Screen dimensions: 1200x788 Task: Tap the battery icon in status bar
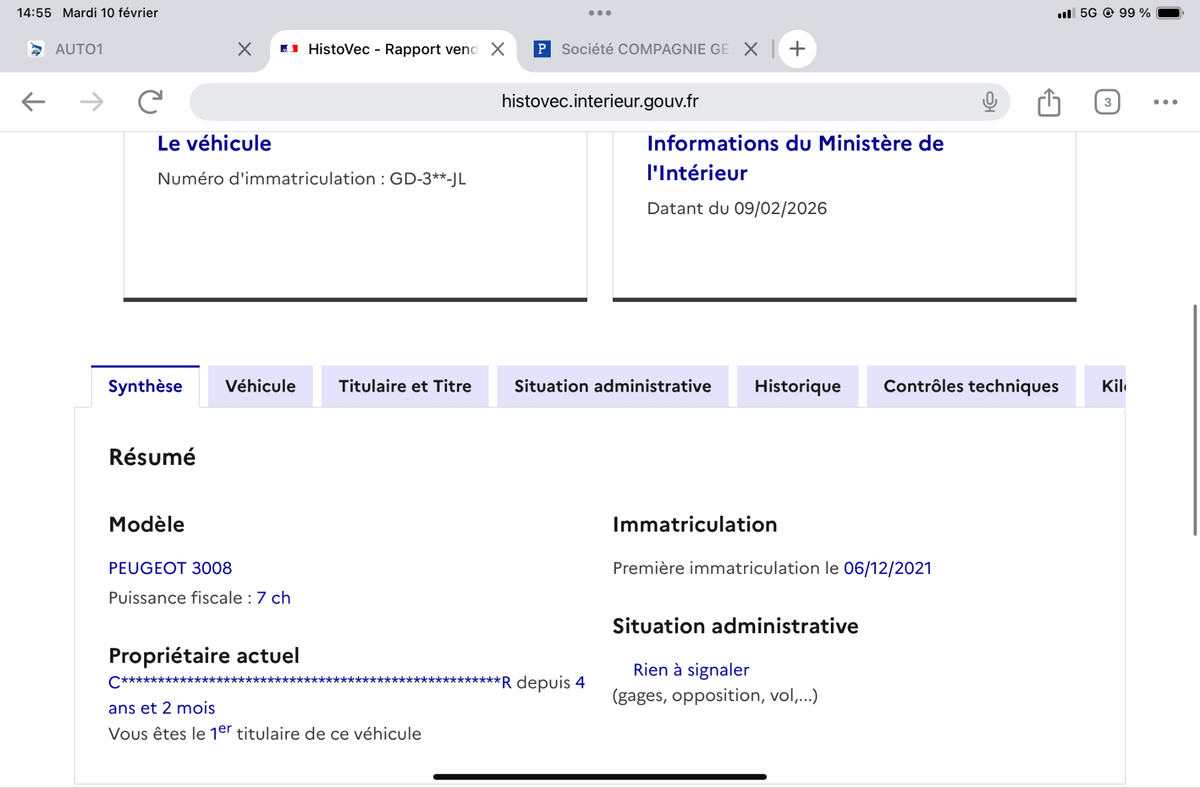coord(1171,13)
